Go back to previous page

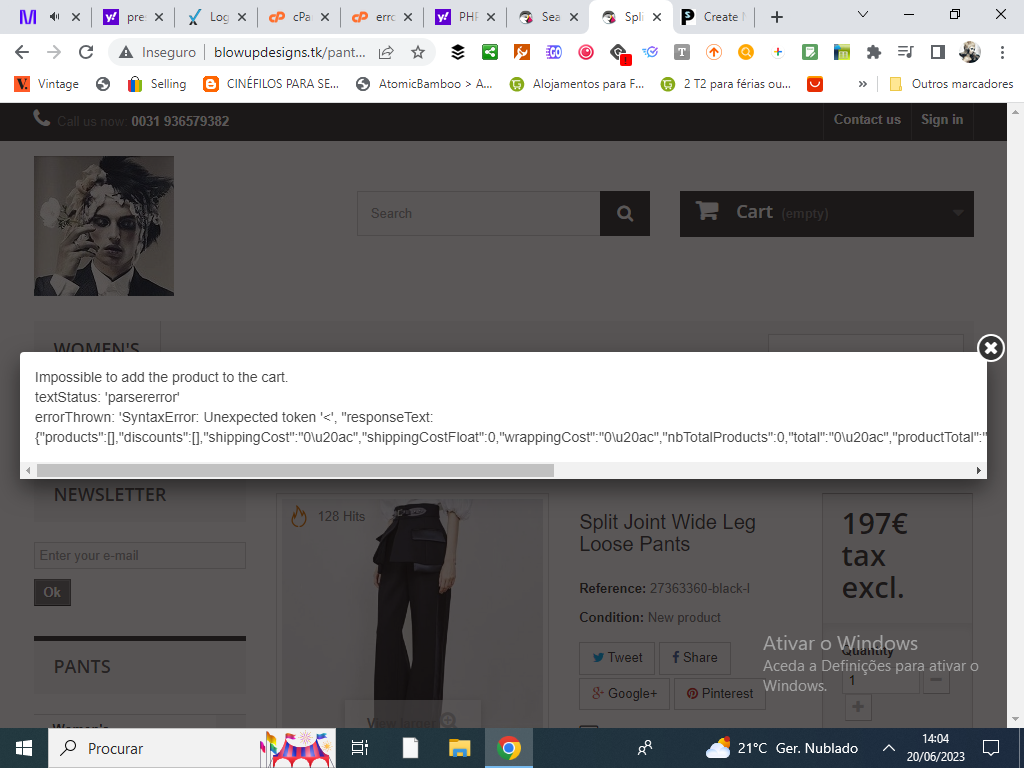pyautogui.click(x=22, y=52)
